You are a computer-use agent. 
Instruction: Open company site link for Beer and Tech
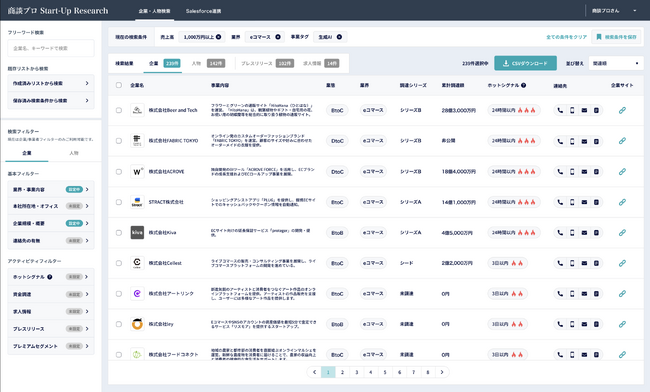tap(622, 110)
